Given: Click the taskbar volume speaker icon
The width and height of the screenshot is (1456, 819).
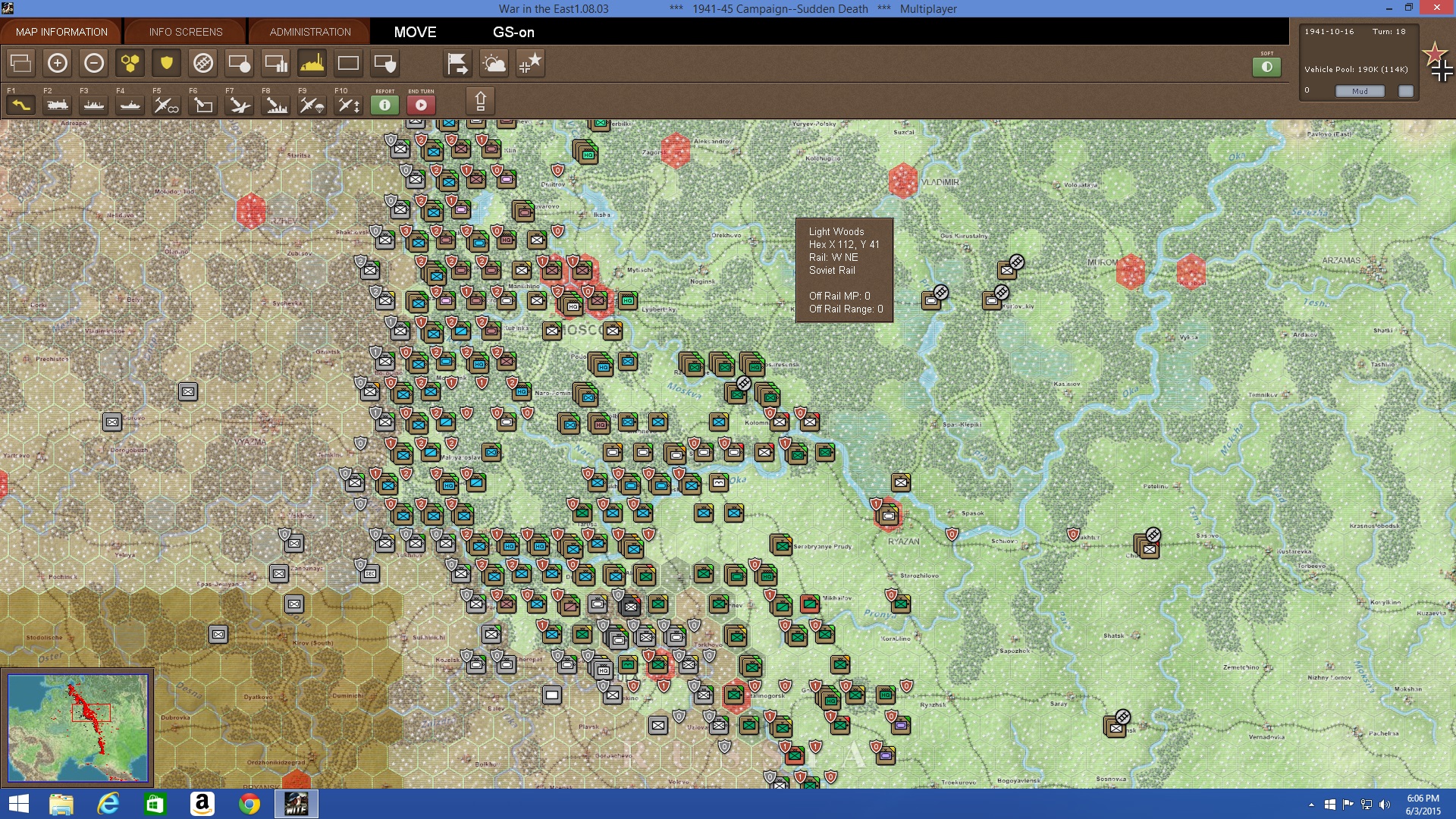Looking at the screenshot, I should 1385,805.
